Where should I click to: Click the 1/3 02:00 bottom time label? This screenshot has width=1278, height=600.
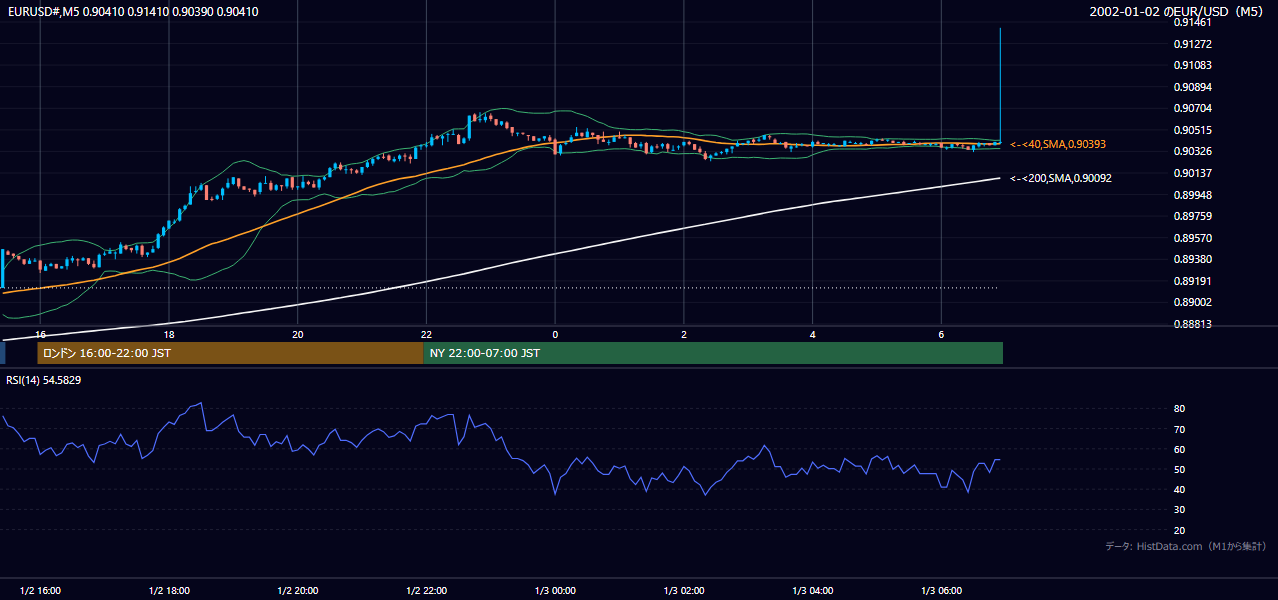click(x=684, y=591)
